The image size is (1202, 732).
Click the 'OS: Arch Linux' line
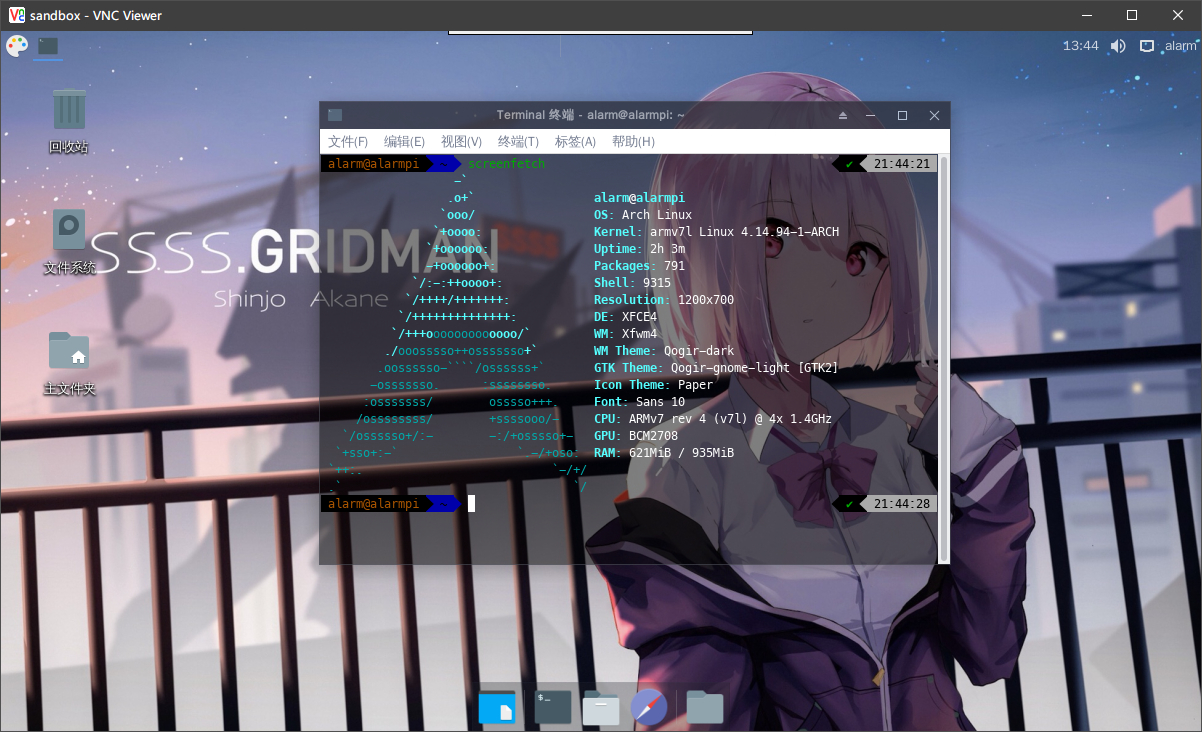click(643, 215)
